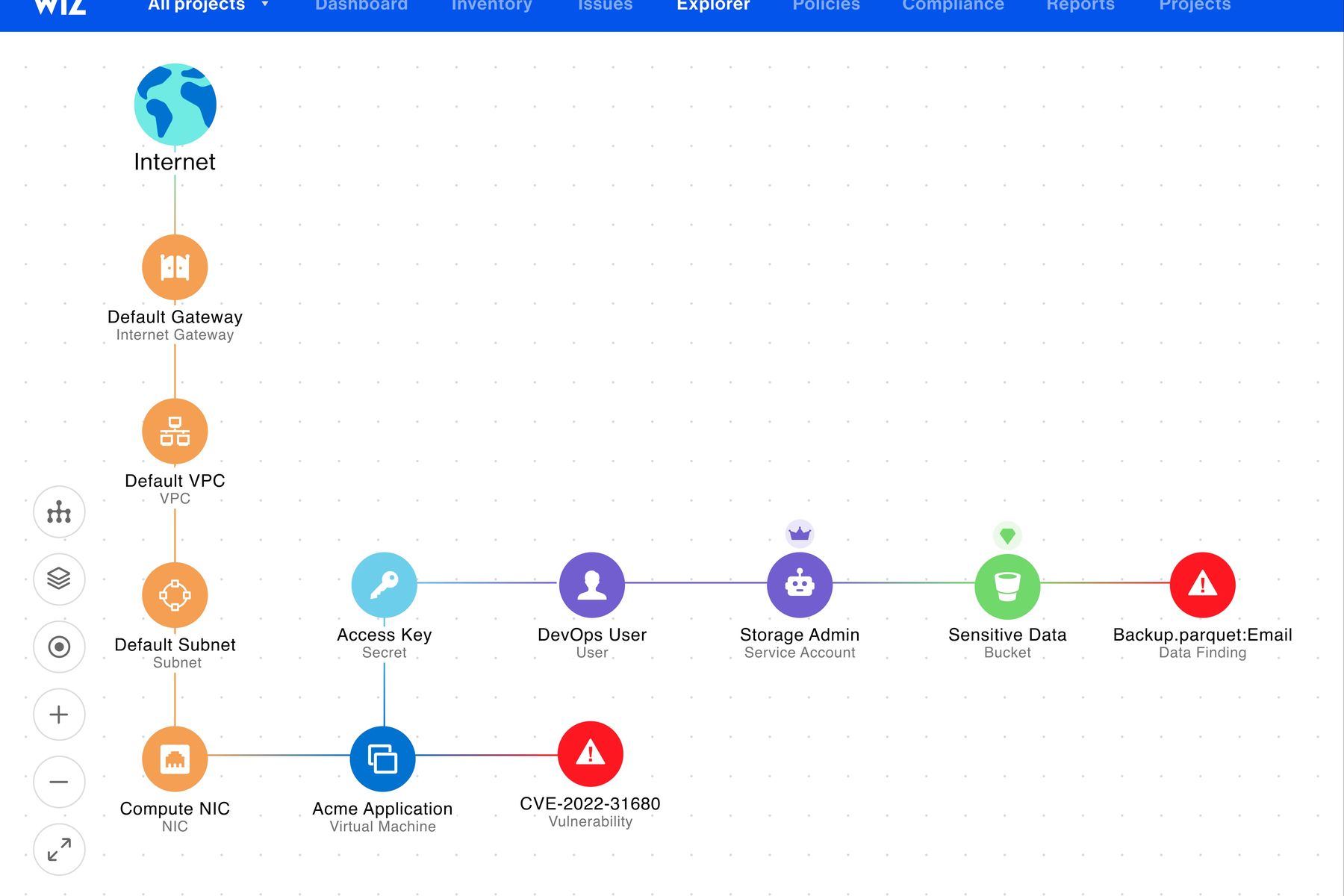Click the "CVE-2022-31680" label

point(590,803)
